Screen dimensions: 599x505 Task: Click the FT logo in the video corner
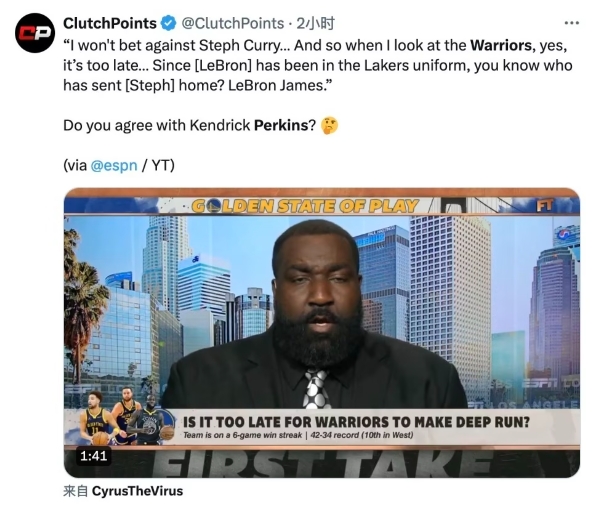coord(544,206)
